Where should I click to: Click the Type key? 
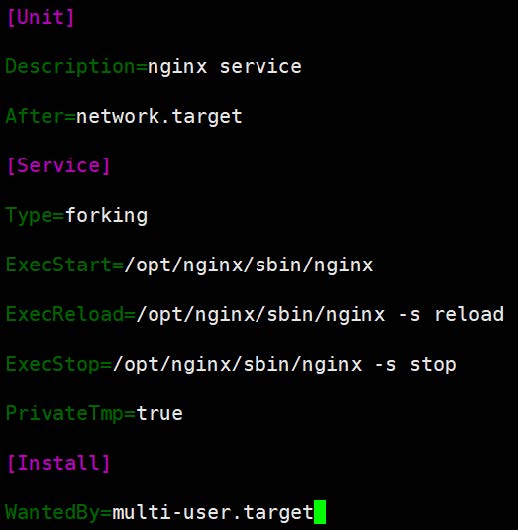point(29,216)
